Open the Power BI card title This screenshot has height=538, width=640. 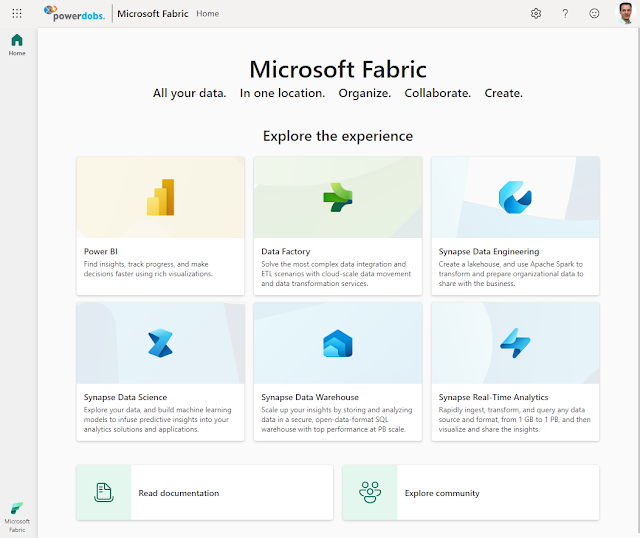(x=101, y=251)
